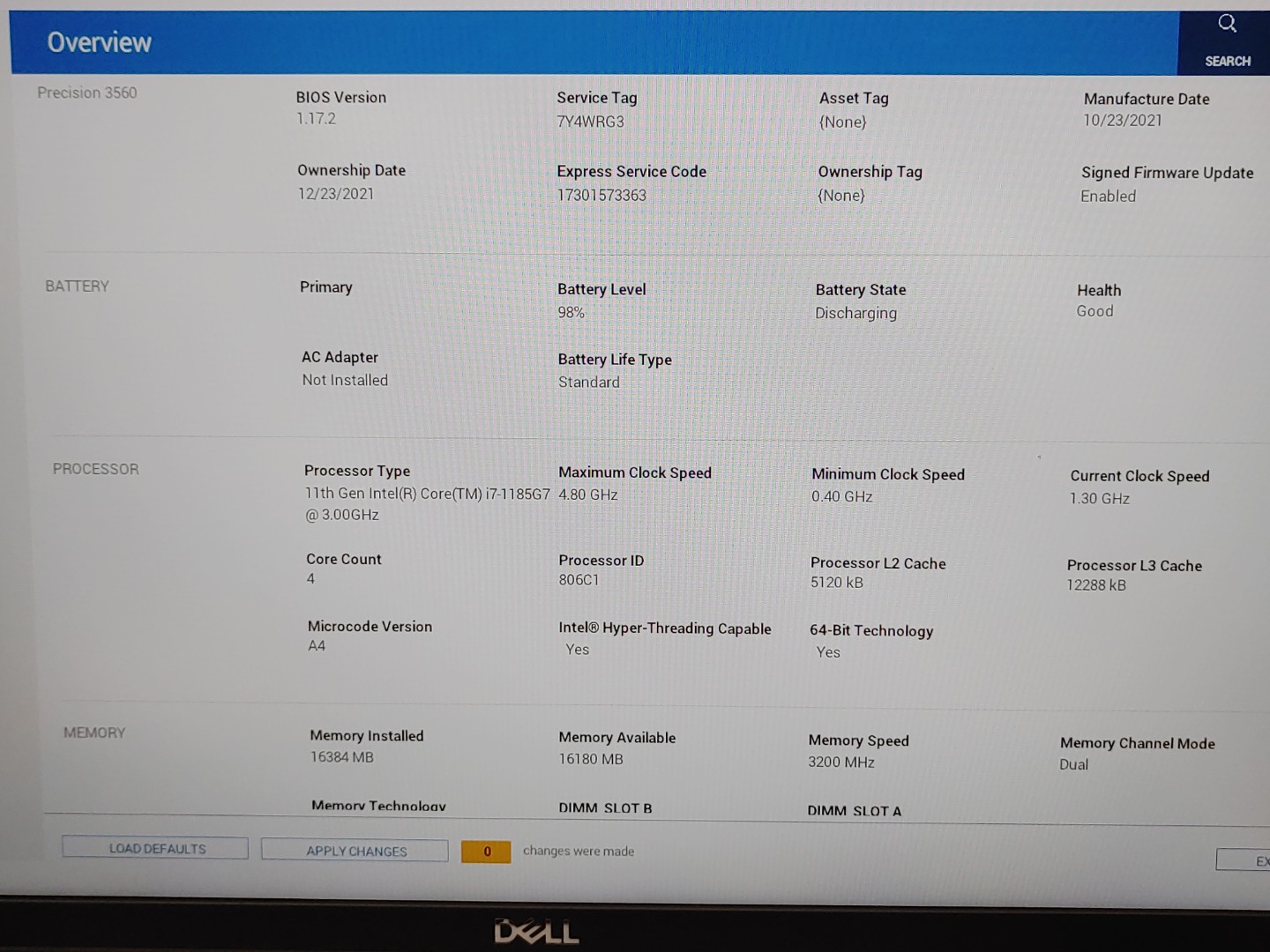Select the 11th Gen Intel processor type text
The height and width of the screenshot is (952, 1270).
click(427, 495)
